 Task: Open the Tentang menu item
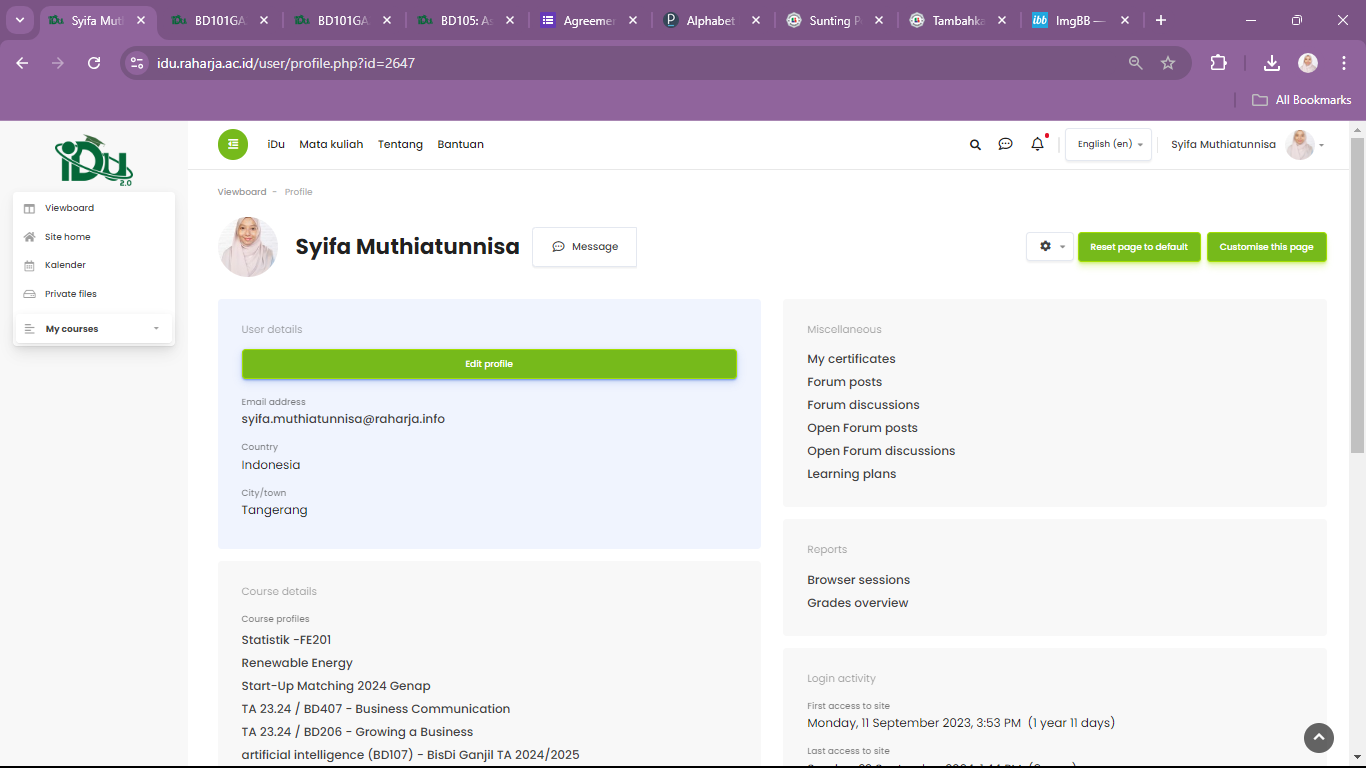point(400,144)
